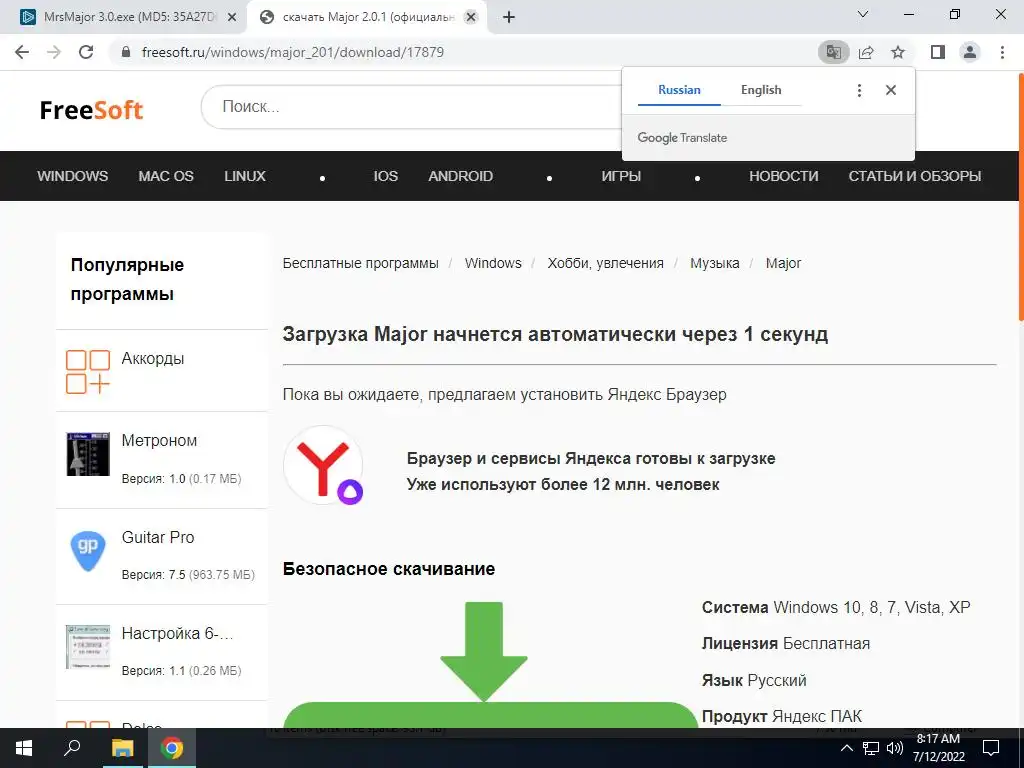Click the Chrome taskbar icon
Screen dimensions: 1024x768
(x=172, y=748)
